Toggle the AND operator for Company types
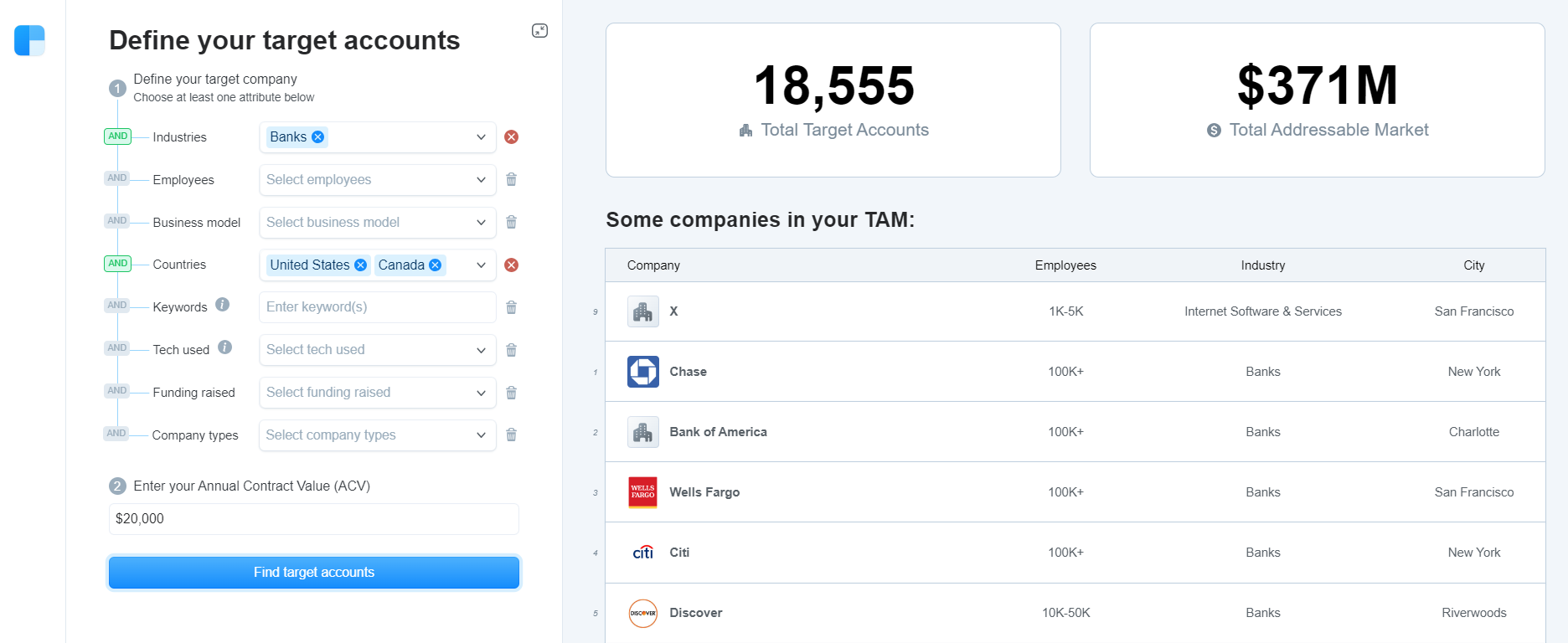 [x=117, y=434]
